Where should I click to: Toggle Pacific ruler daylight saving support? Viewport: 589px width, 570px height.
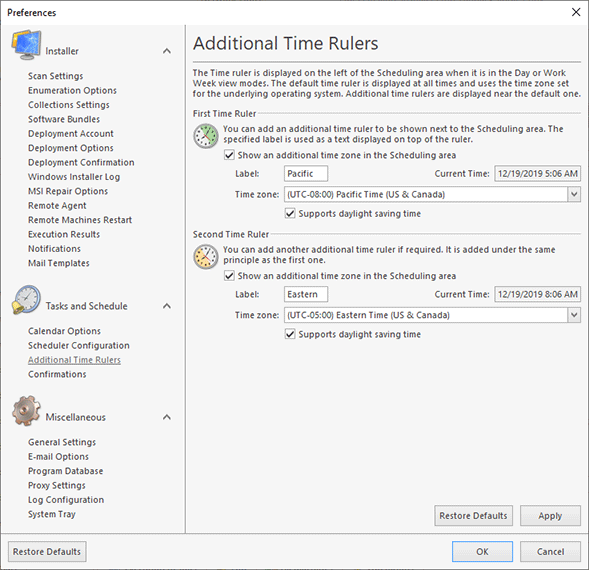(290, 213)
